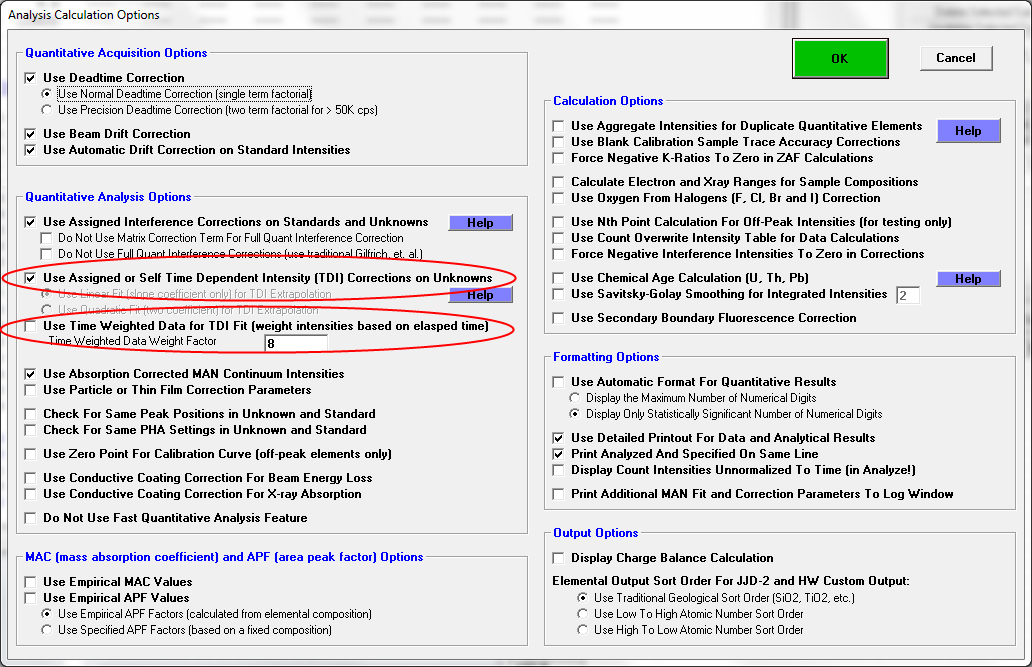Viewport: 1032px width, 667px height.
Task: Click the green OK button
Action: point(839,59)
